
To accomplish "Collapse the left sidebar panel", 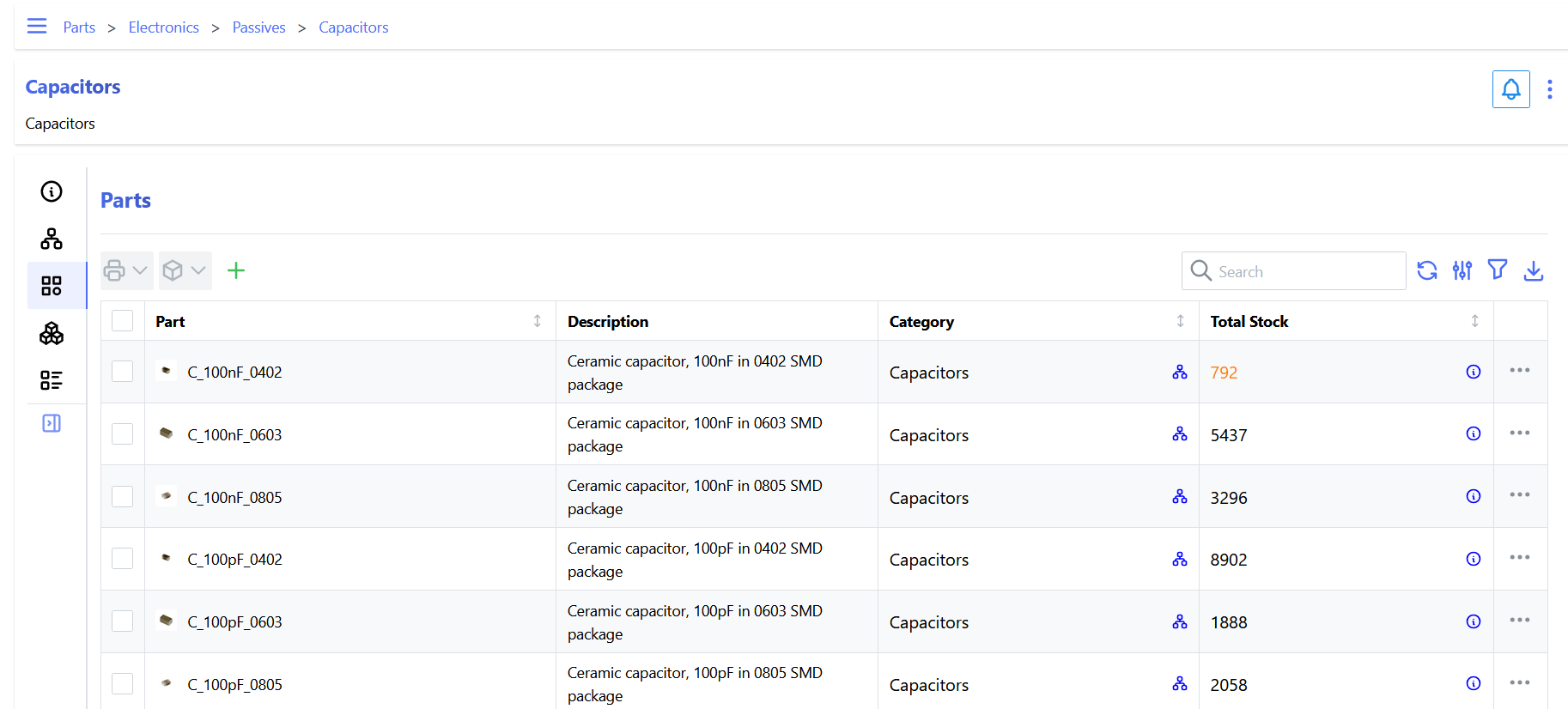I will 52,423.
